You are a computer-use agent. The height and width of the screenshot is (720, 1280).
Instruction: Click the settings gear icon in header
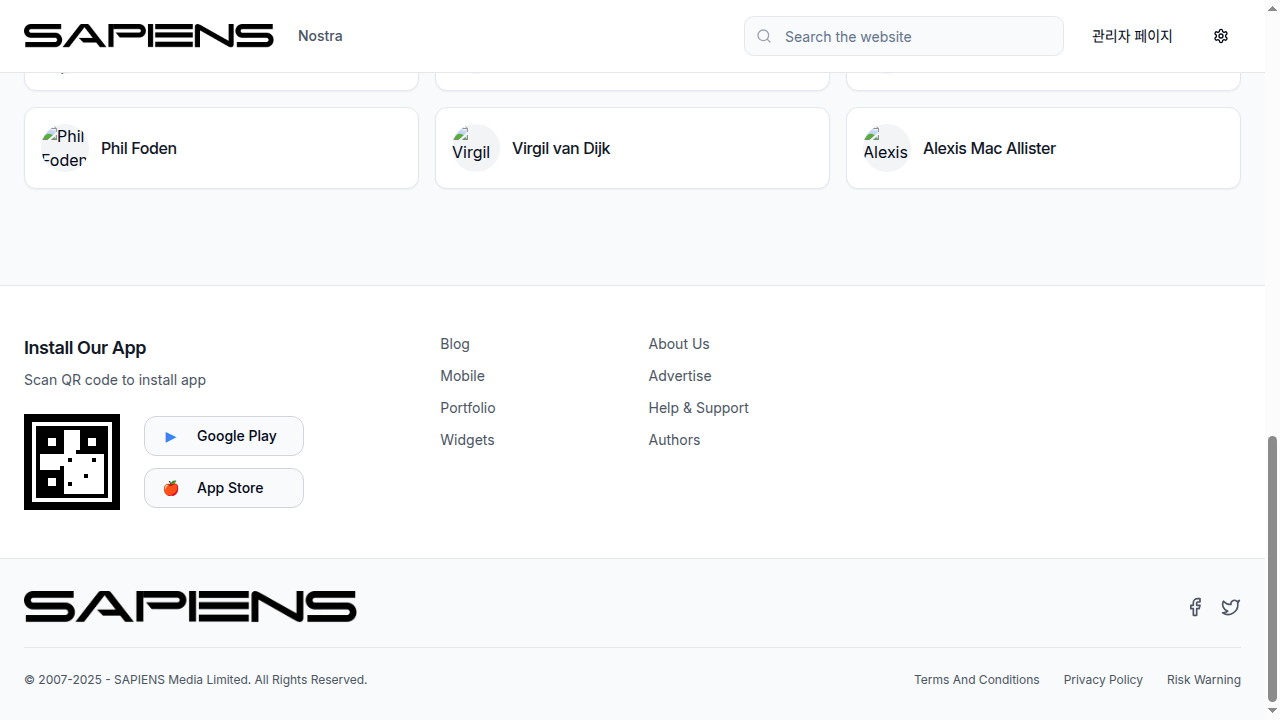(x=1220, y=36)
